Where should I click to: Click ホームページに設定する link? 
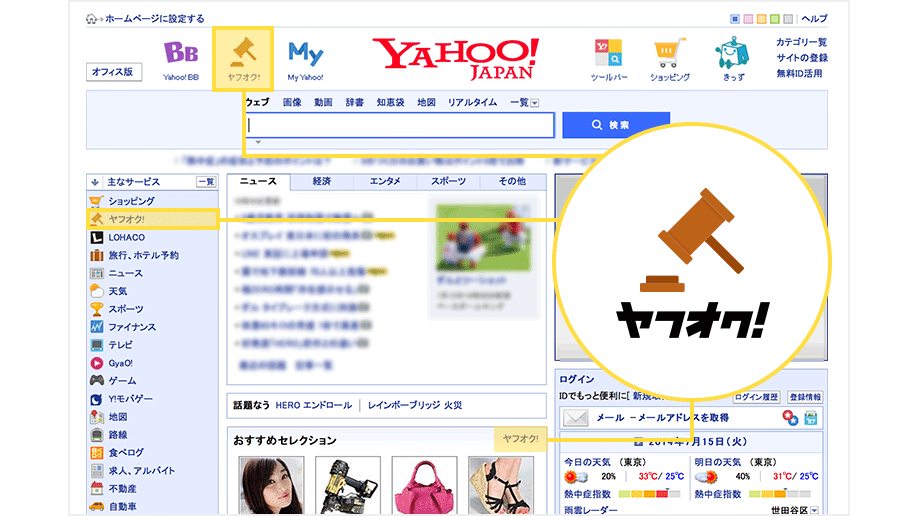click(155, 19)
